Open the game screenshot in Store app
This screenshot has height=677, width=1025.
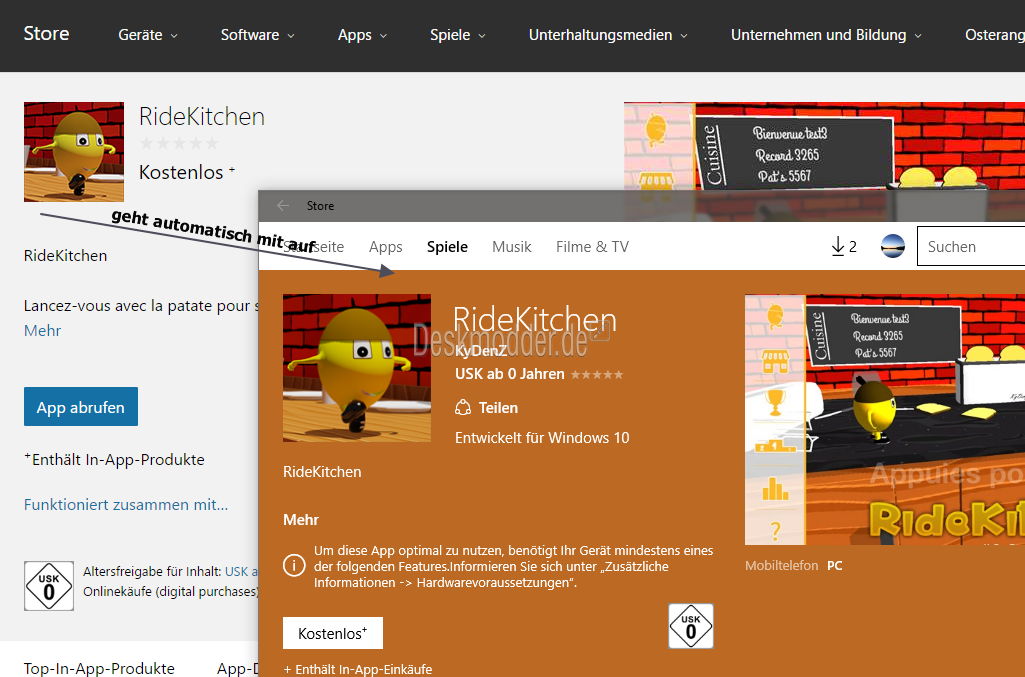pyautogui.click(x=885, y=420)
